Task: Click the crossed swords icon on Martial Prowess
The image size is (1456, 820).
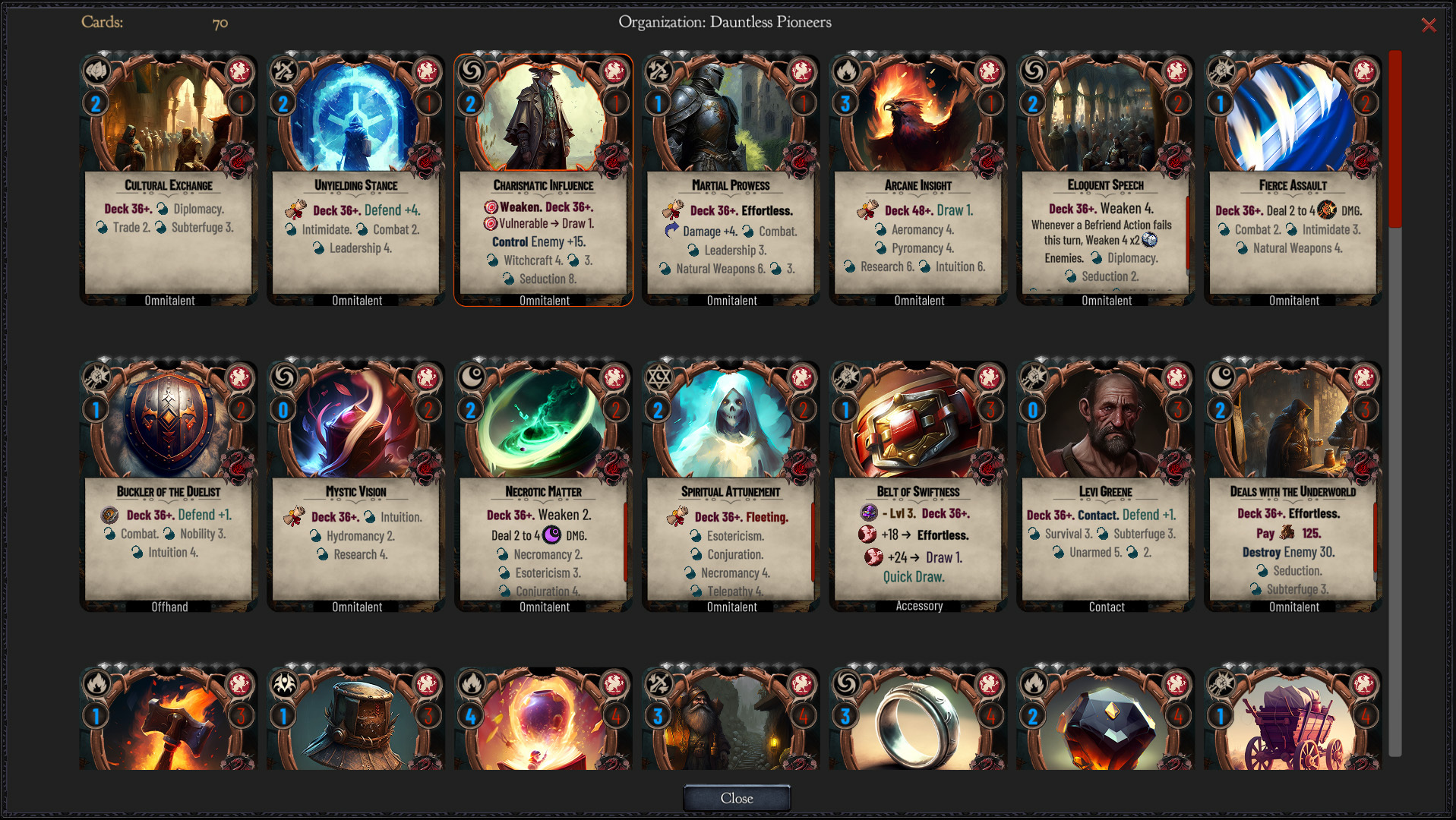Action: [659, 71]
